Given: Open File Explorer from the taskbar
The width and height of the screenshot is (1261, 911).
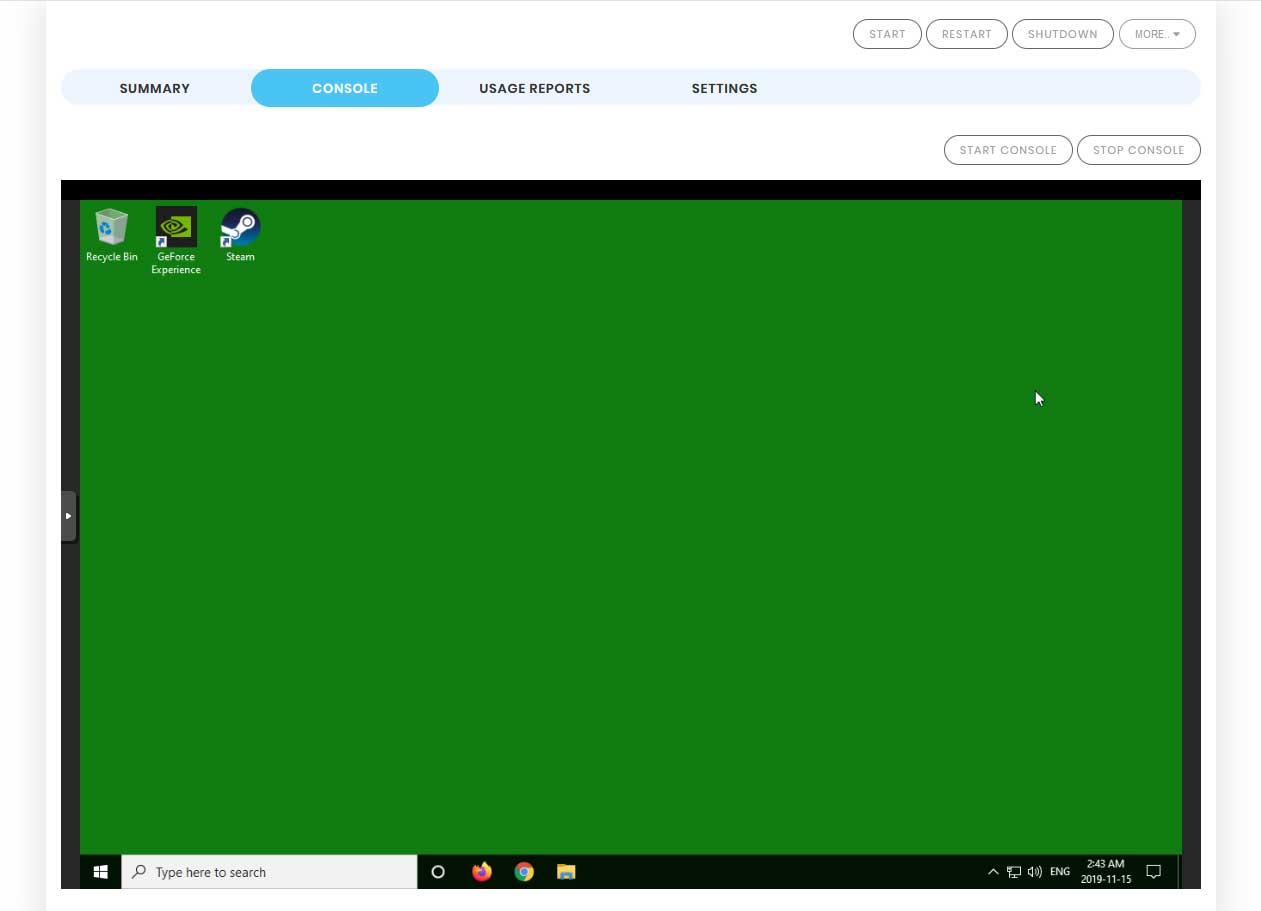Looking at the screenshot, I should 566,872.
